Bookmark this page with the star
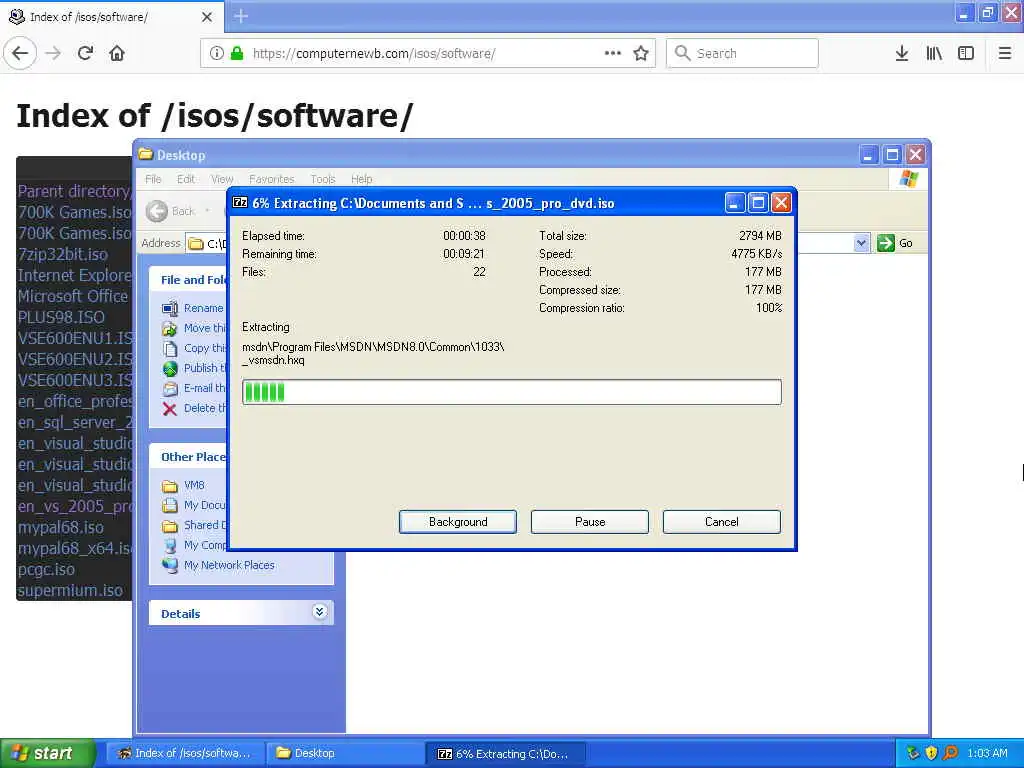 click(641, 53)
